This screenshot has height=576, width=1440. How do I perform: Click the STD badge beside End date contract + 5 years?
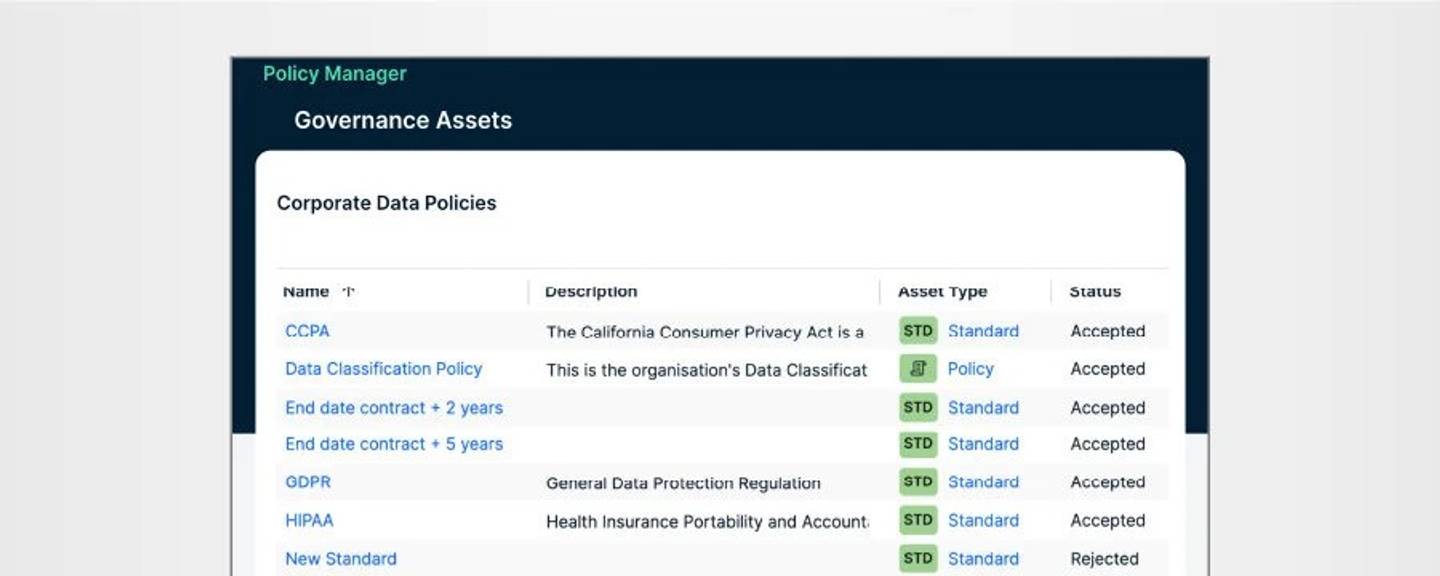point(919,443)
